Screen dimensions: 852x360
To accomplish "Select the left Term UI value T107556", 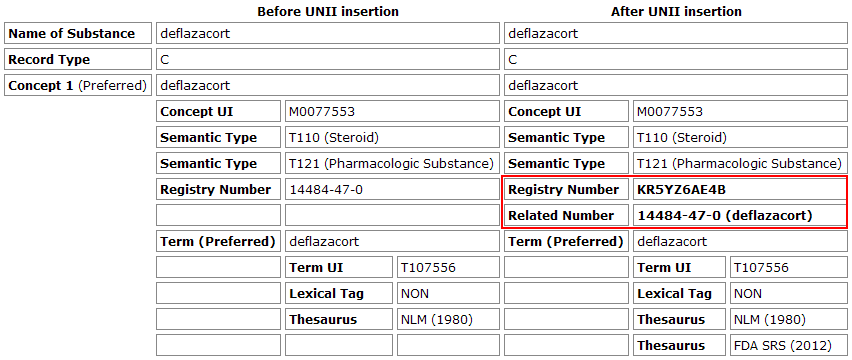I will click(448, 268).
